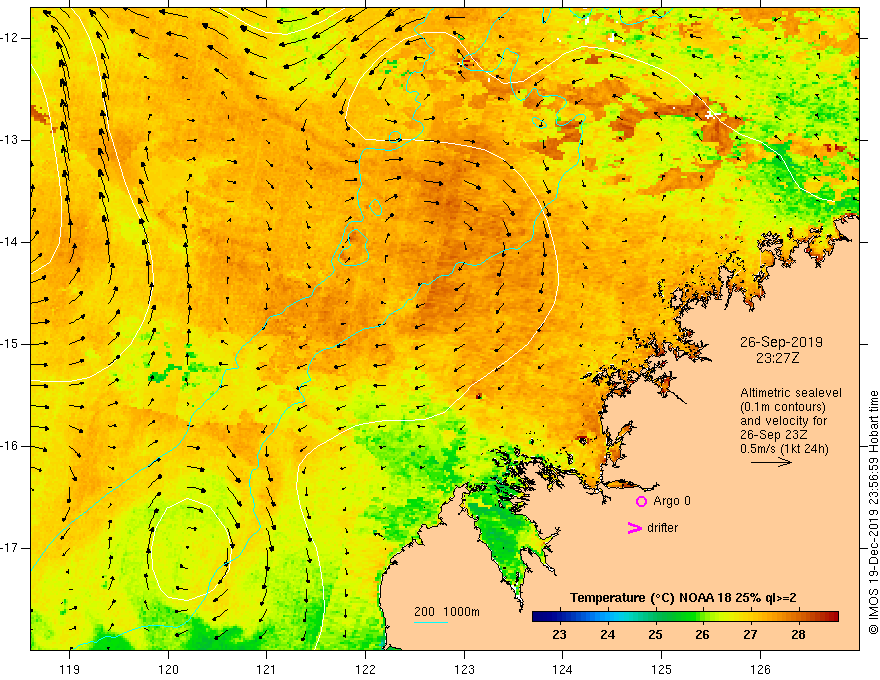Click latitude axis label -13
Image resolution: width=880 pixels, height=680 pixels.
coord(11,140)
